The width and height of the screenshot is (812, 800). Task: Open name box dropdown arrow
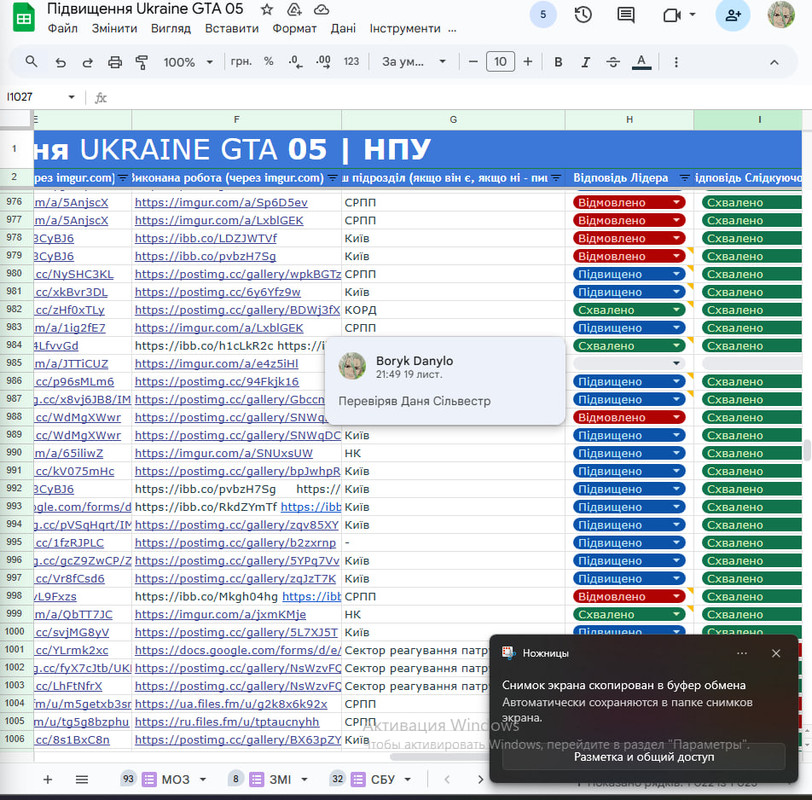[71, 97]
